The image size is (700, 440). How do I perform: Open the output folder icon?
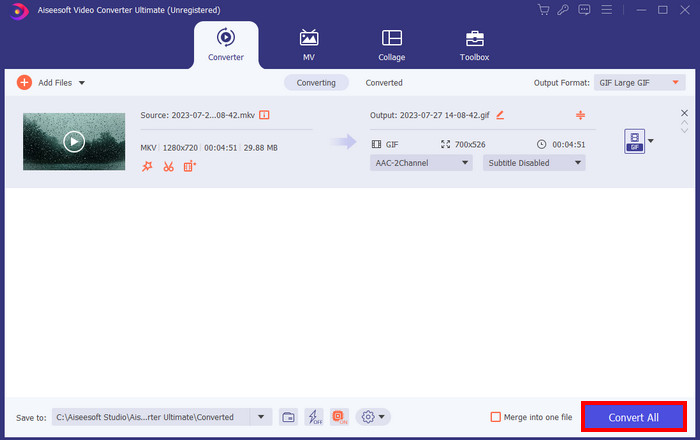point(288,417)
